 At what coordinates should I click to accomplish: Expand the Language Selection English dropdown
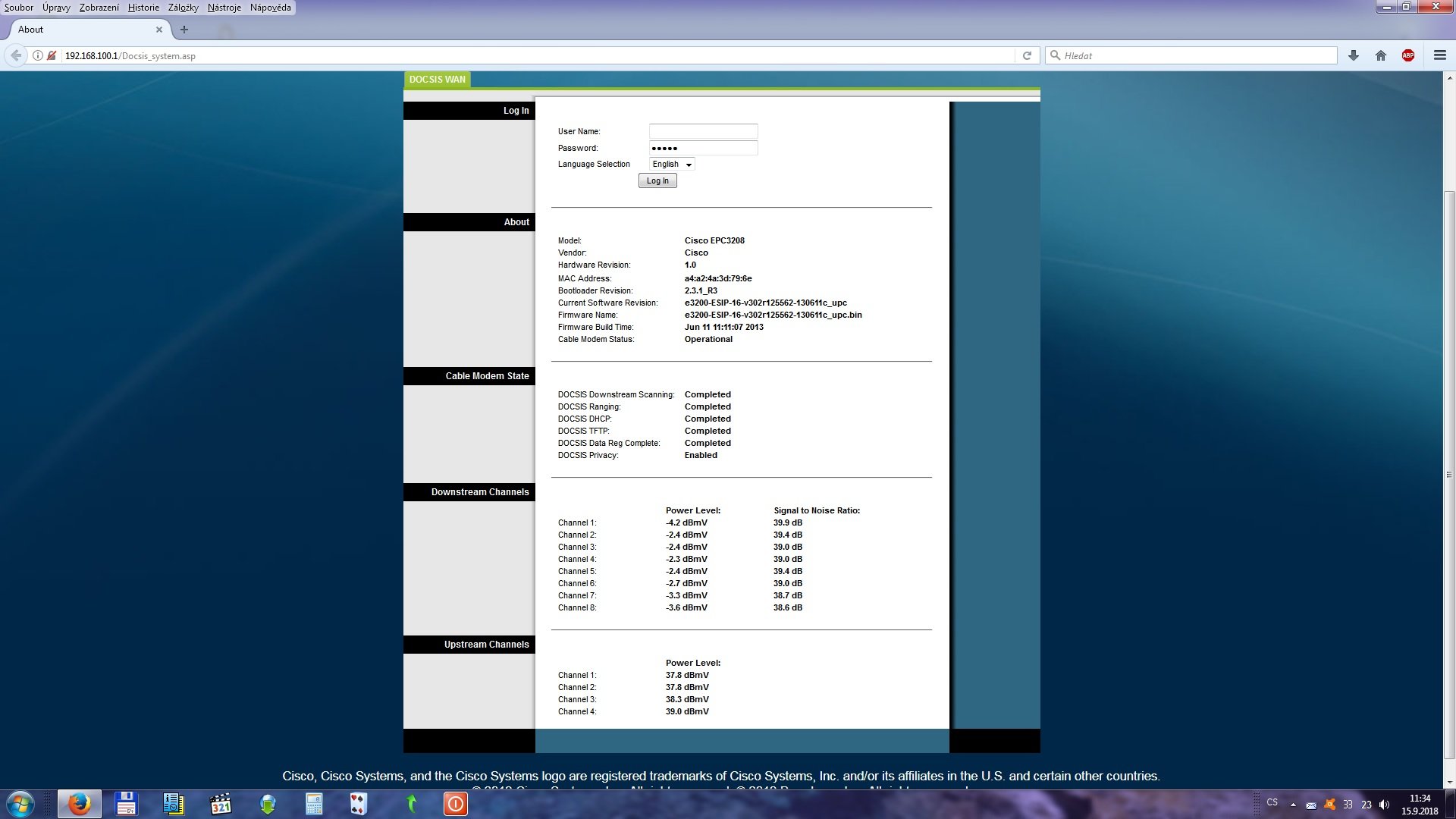672,165
